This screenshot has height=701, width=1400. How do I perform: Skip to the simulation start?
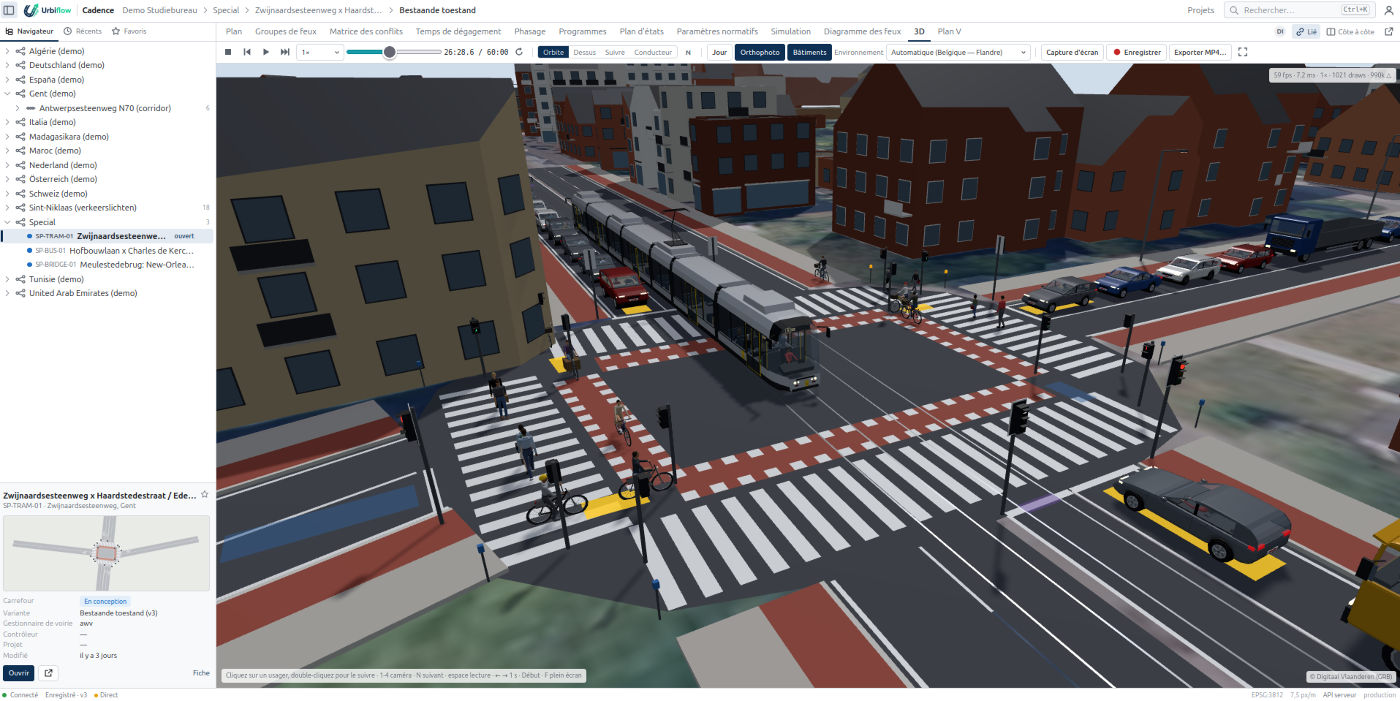tap(247, 52)
